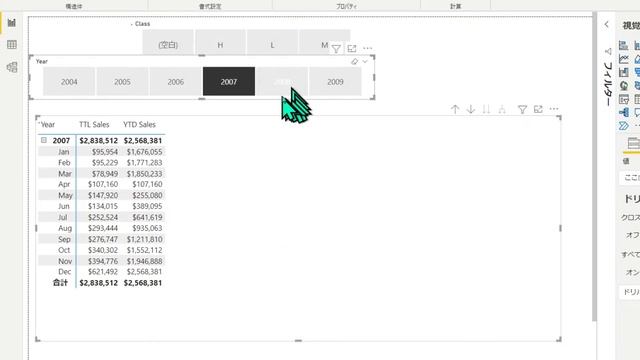Click the $107,160 TTL Sales cell for Apr
This screenshot has width=640, height=360.
(103, 184)
